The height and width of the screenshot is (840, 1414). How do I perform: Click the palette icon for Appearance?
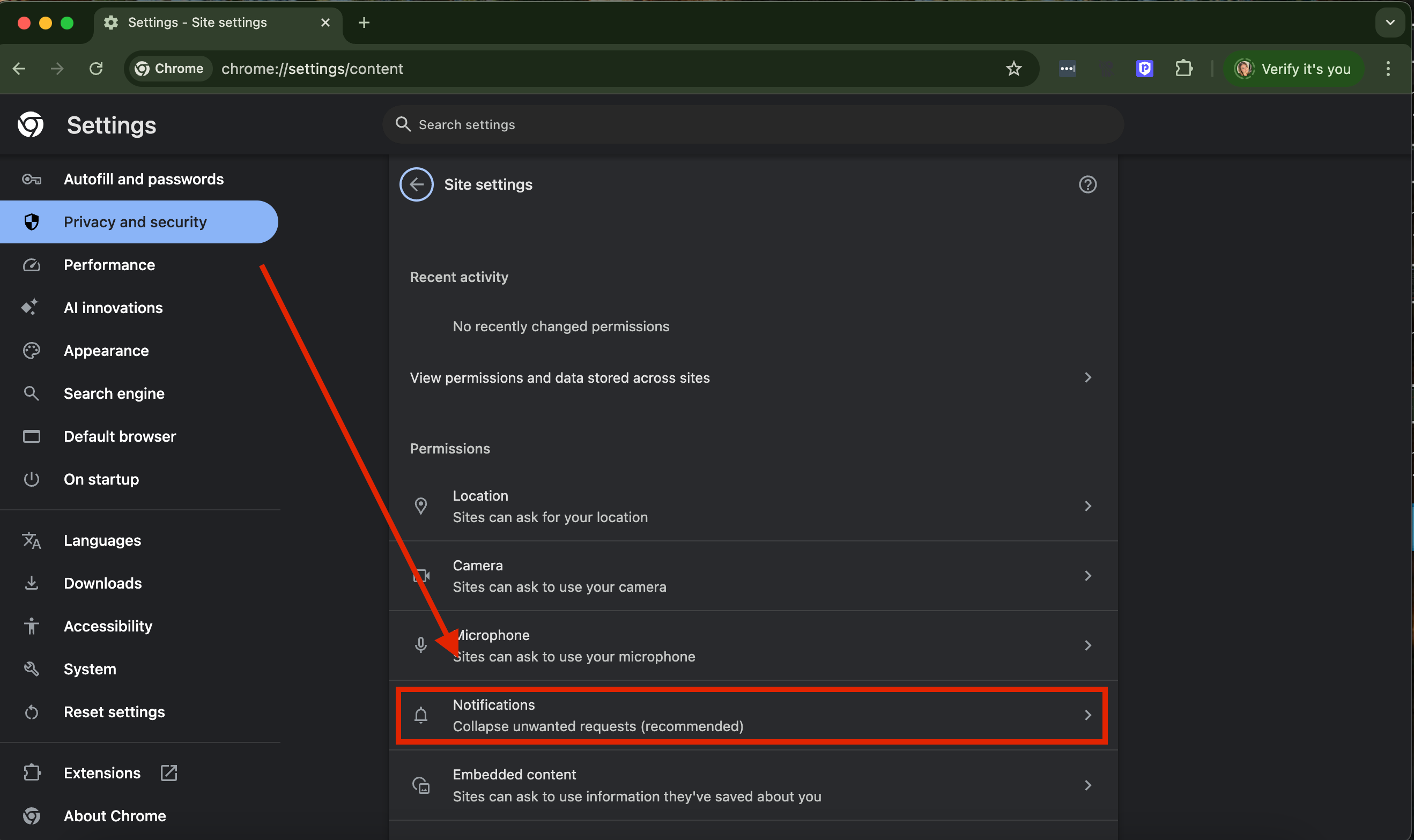(31, 351)
